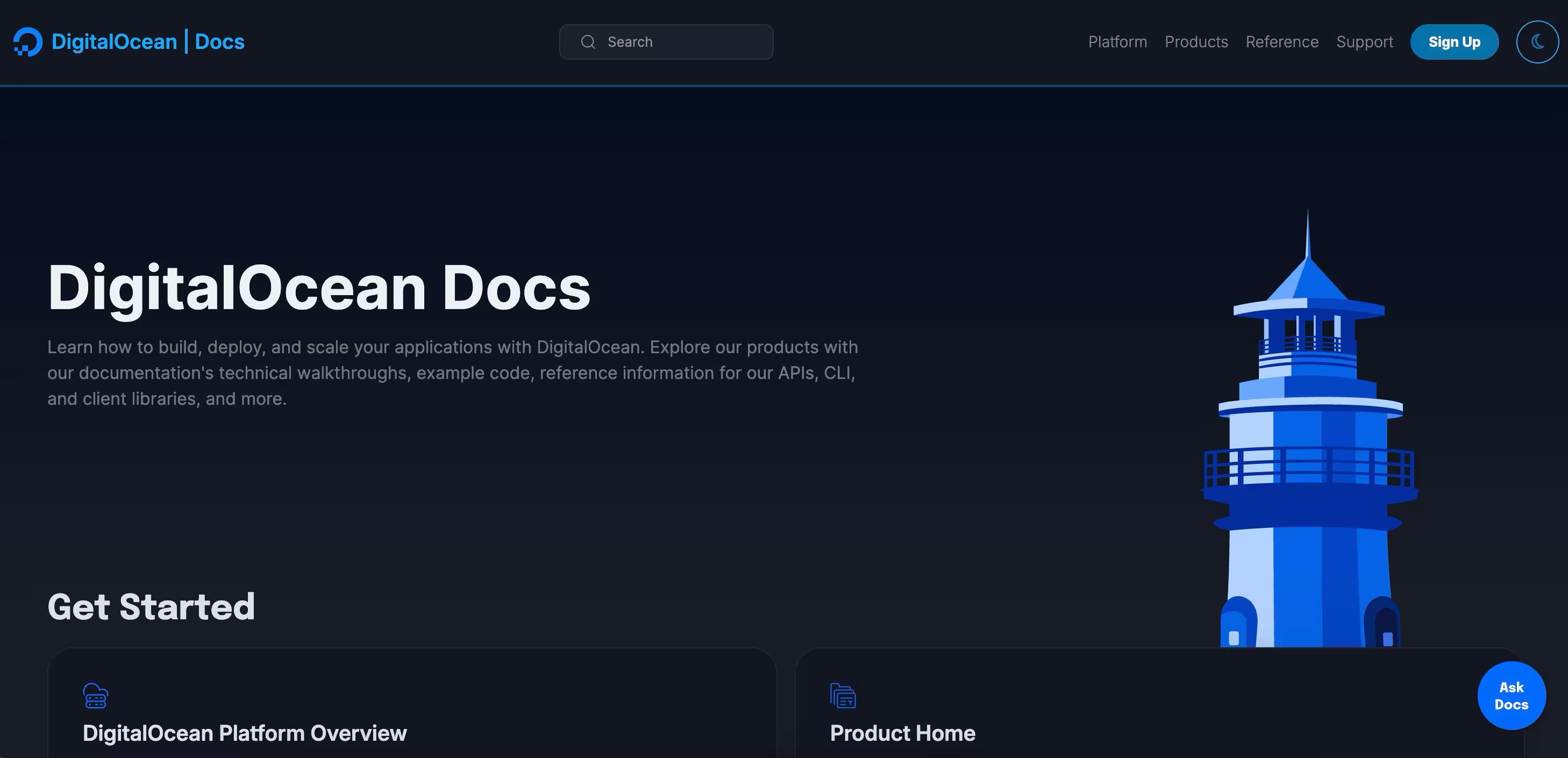Open the Ask Docs chat button
Viewport: 1568px width, 758px height.
(x=1512, y=695)
